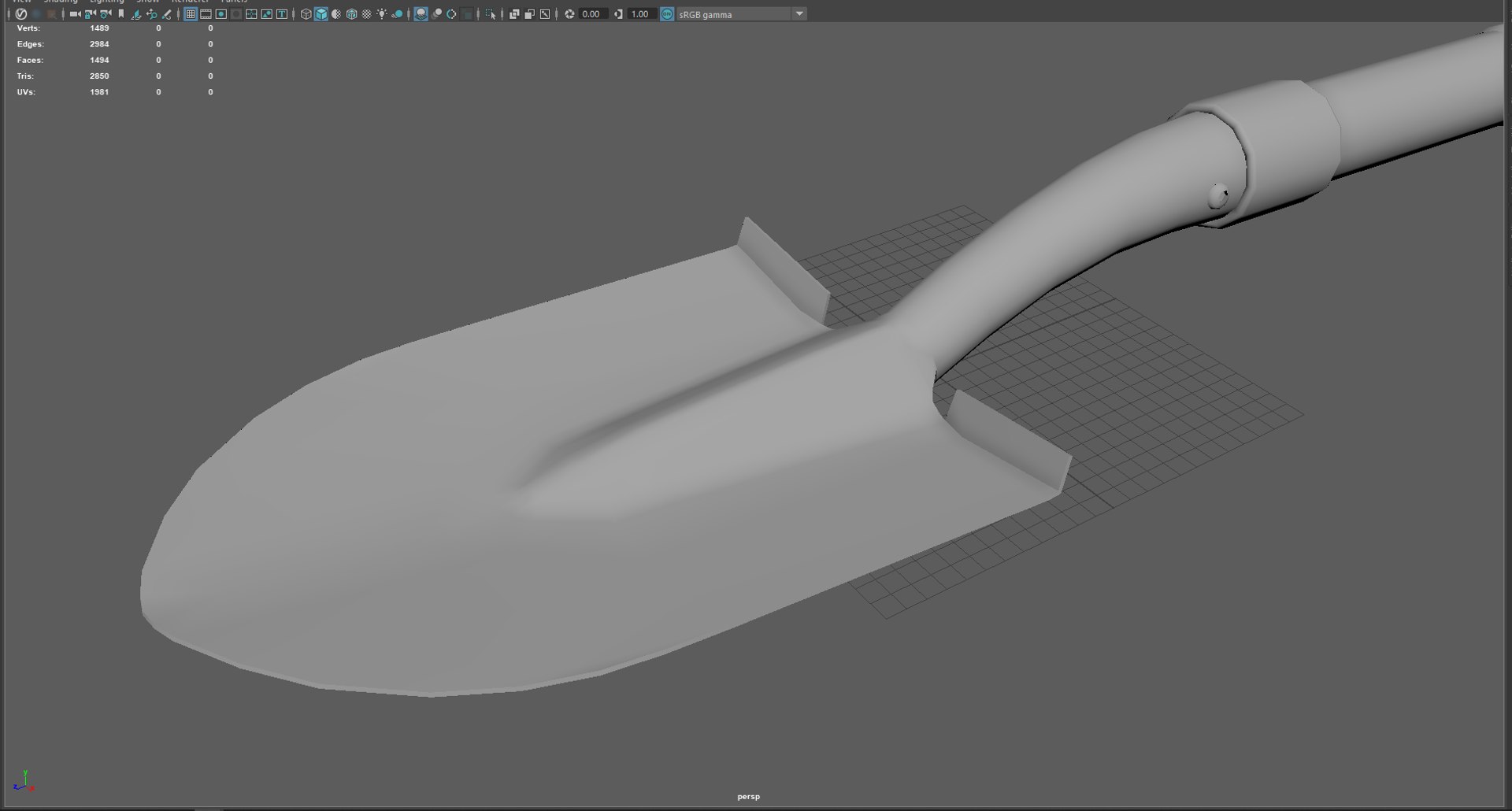
Task: Toggle the Film Gate icon
Action: click(206, 14)
